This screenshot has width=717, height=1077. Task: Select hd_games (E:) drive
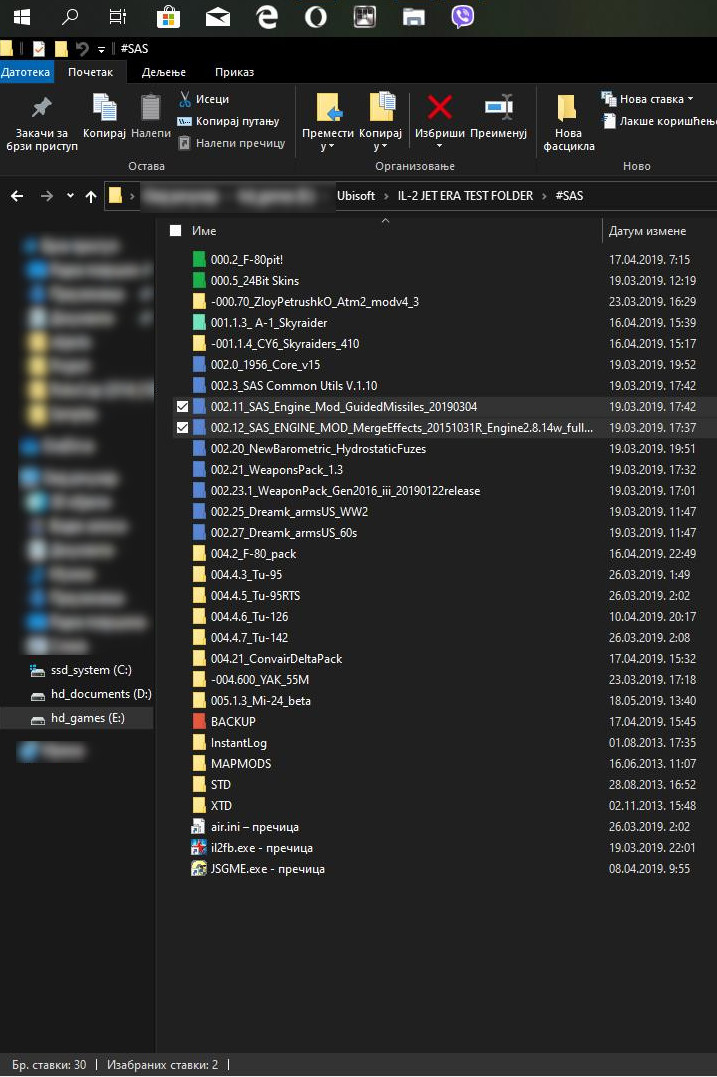(x=87, y=718)
